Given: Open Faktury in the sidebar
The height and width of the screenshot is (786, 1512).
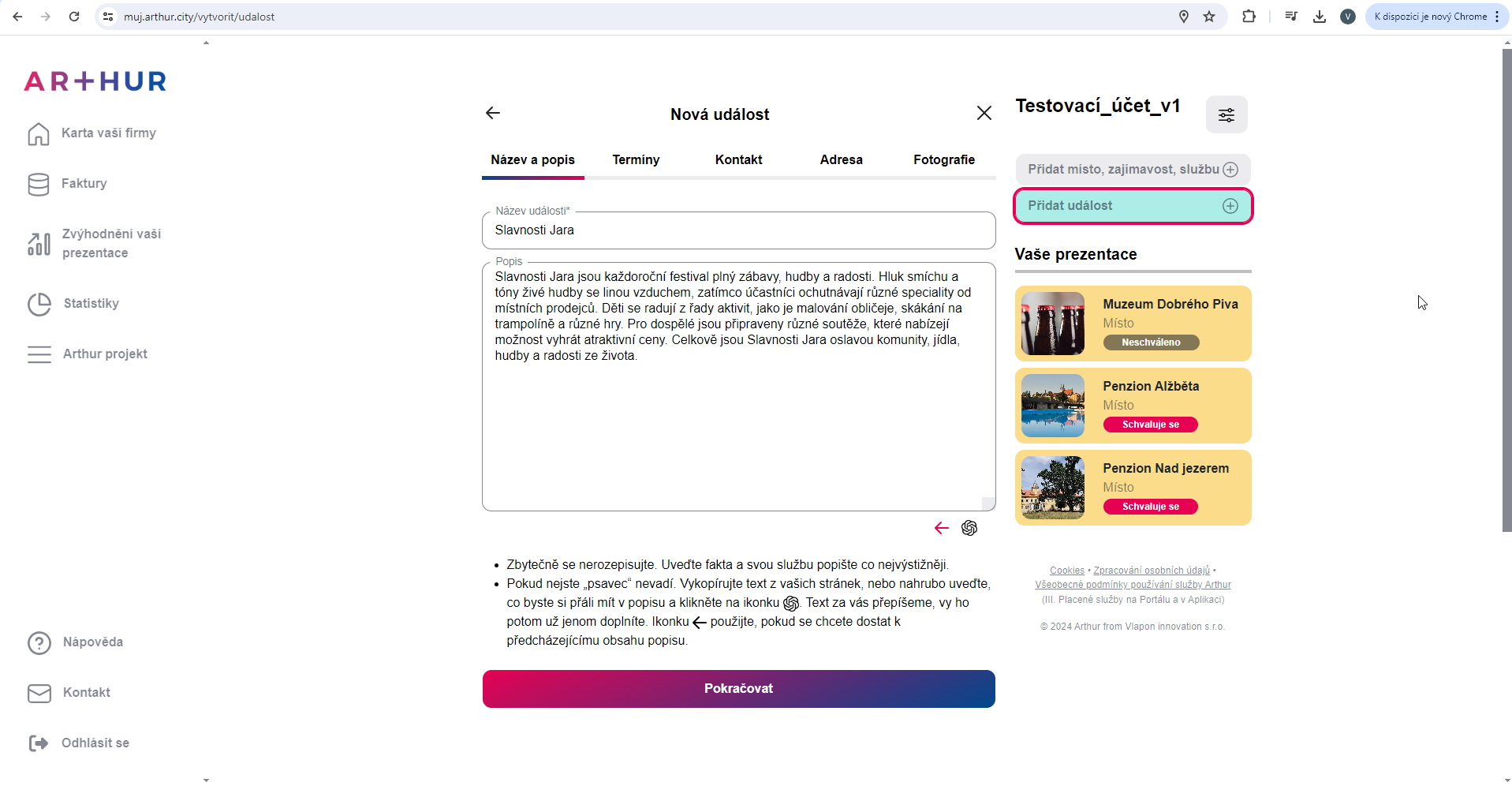Looking at the screenshot, I should (x=84, y=184).
